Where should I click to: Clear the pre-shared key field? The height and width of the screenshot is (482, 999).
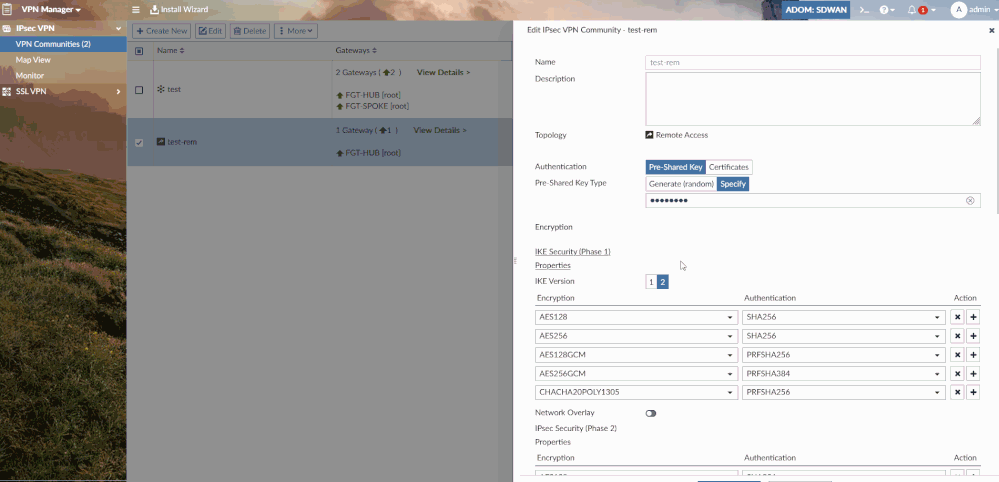click(970, 201)
